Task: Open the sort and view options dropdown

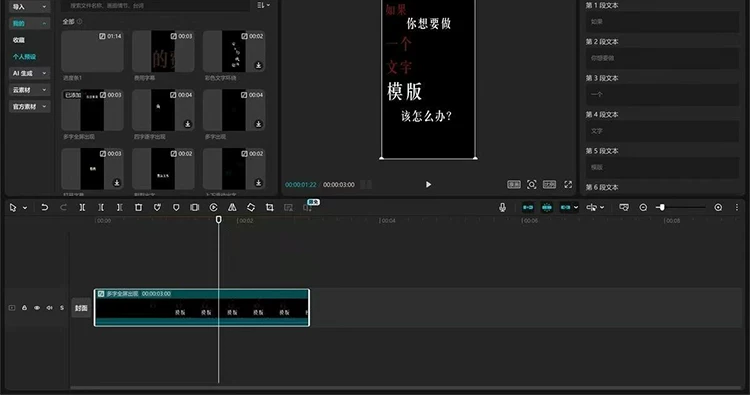Action: pos(264,5)
